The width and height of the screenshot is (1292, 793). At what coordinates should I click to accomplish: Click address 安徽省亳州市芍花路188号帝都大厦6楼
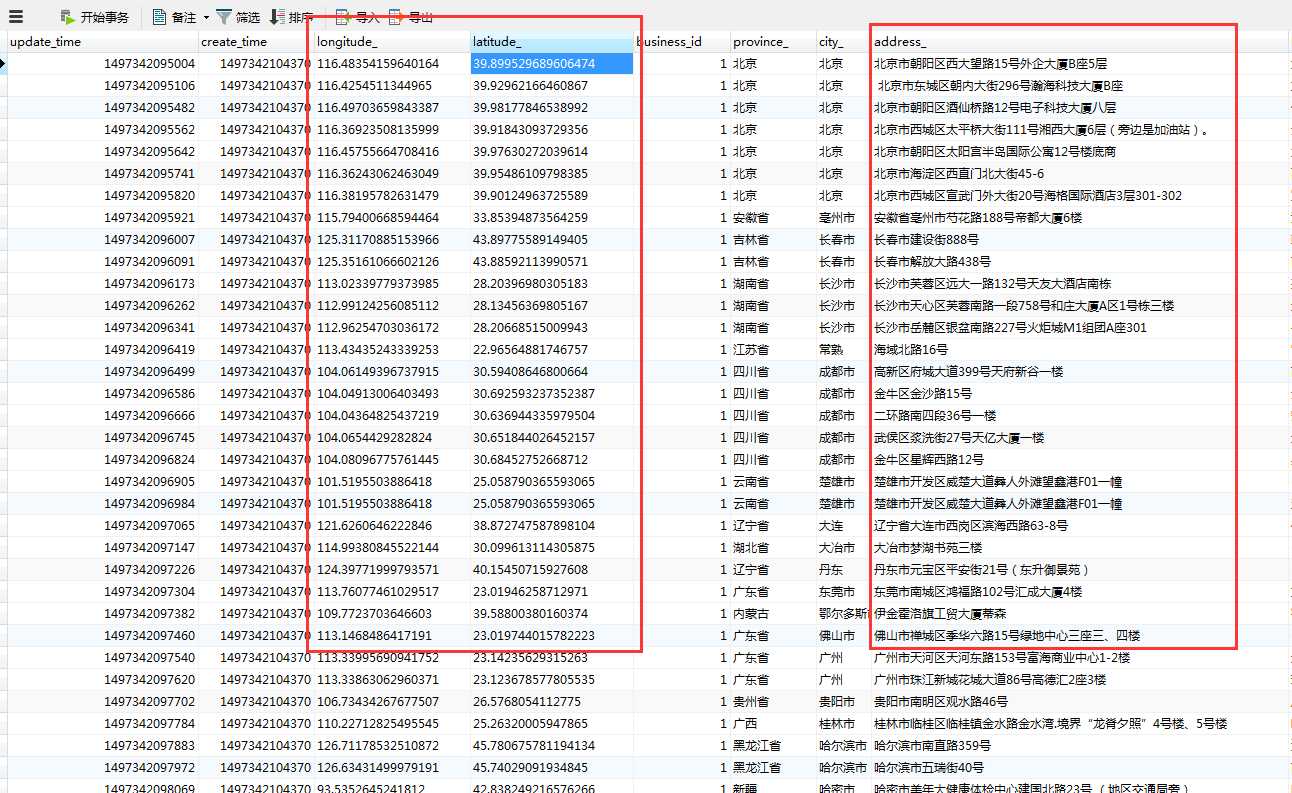point(977,217)
